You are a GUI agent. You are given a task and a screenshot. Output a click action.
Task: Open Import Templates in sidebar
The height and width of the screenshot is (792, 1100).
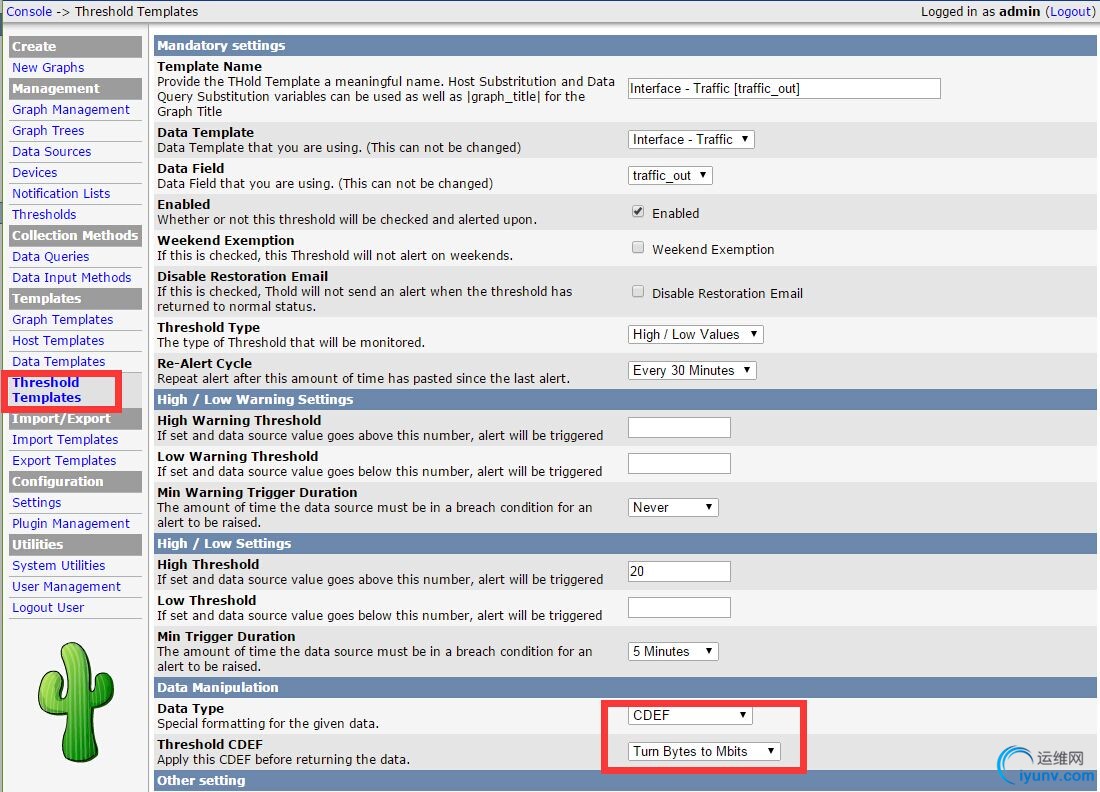65,440
